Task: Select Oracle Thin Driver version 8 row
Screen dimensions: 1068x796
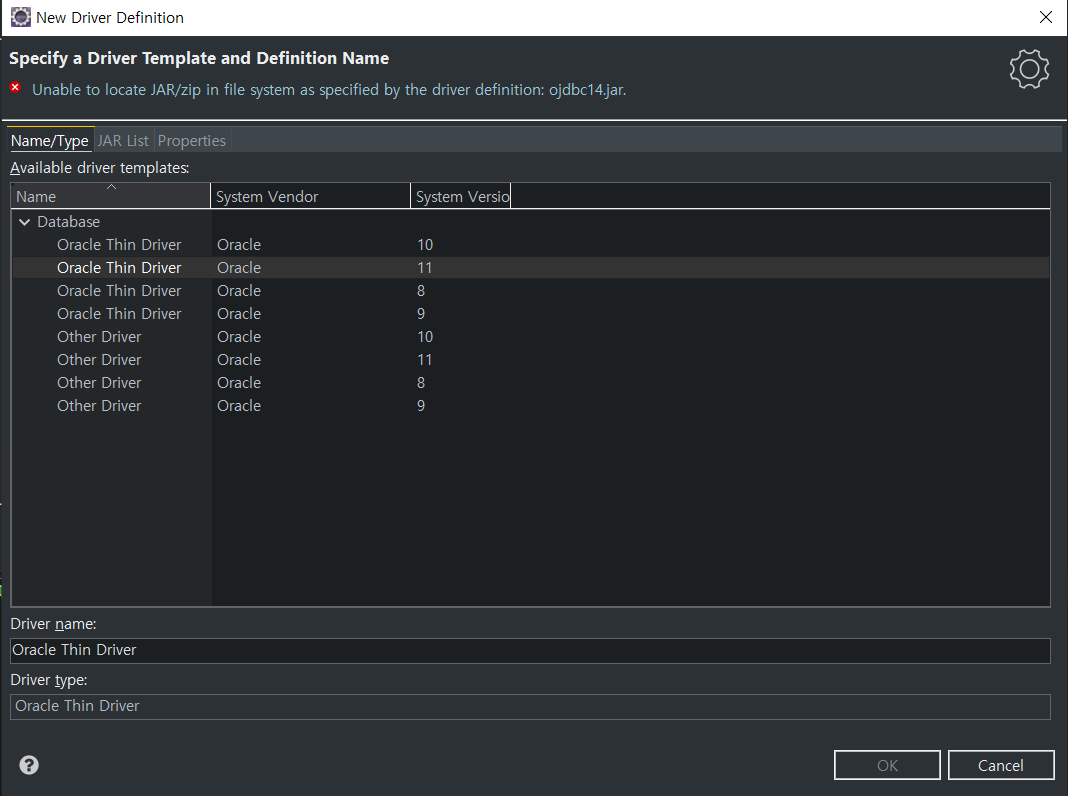Action: (531, 291)
